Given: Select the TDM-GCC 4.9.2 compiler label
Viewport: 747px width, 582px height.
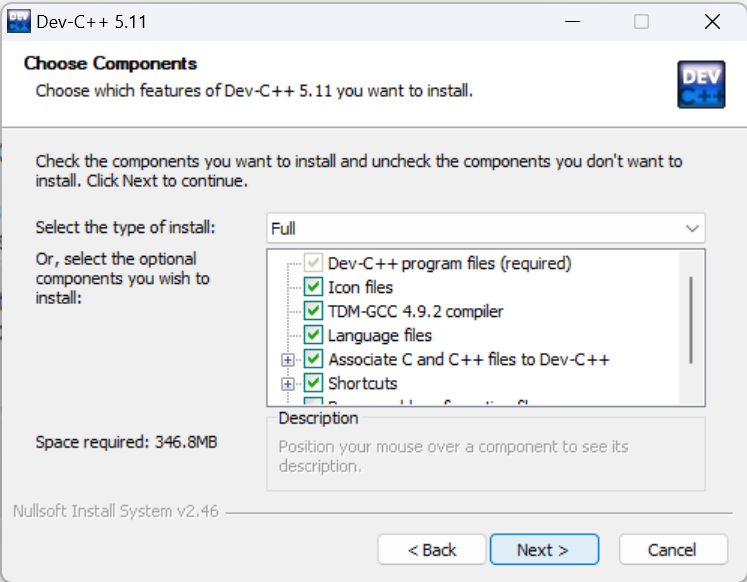Looking at the screenshot, I should pos(415,311).
